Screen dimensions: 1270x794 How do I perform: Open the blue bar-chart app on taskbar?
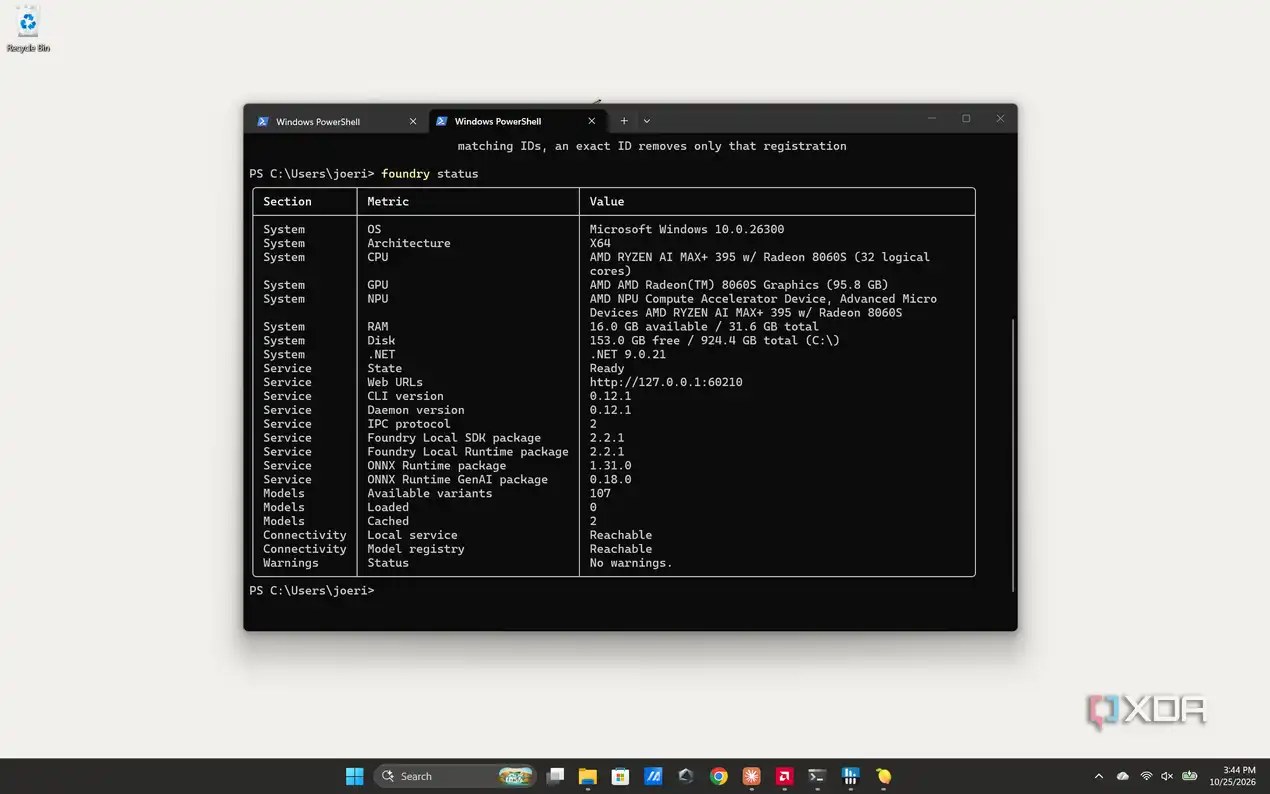coord(851,776)
